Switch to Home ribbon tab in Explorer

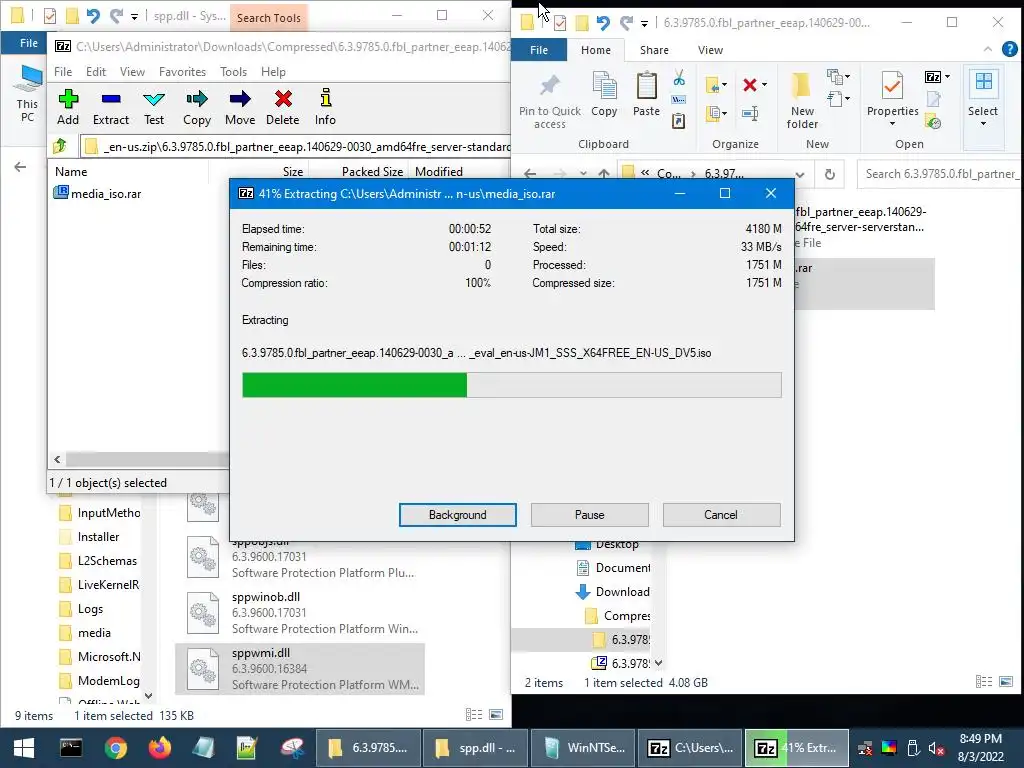click(x=596, y=50)
